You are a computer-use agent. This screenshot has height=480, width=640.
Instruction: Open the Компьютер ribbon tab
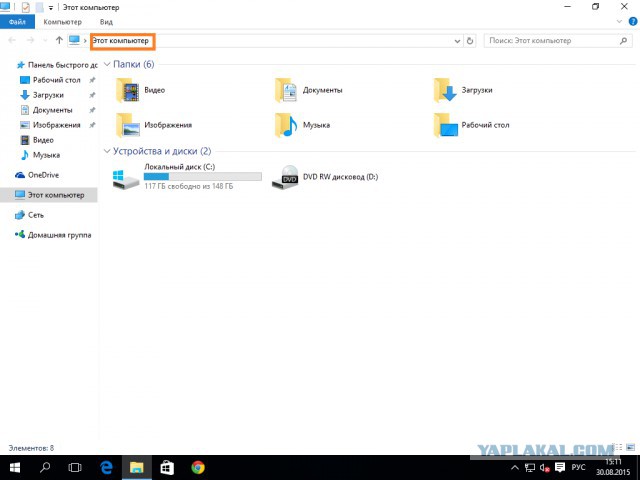62,21
